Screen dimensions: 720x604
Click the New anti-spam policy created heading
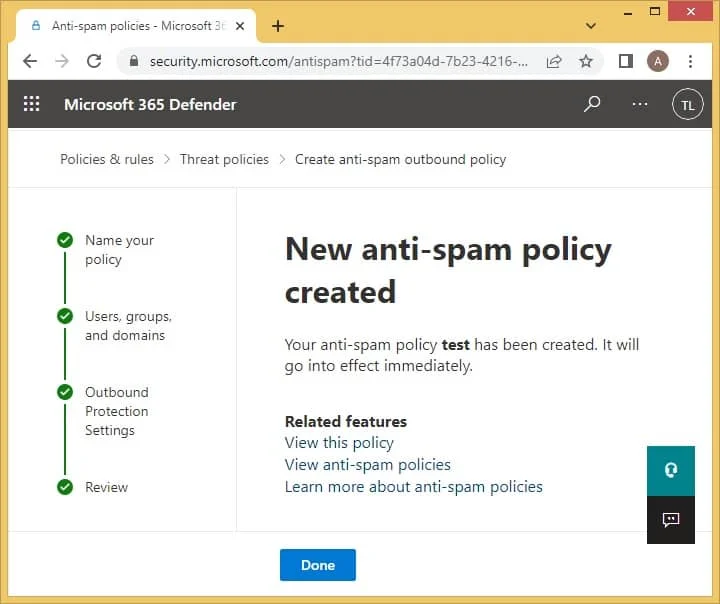coord(448,271)
